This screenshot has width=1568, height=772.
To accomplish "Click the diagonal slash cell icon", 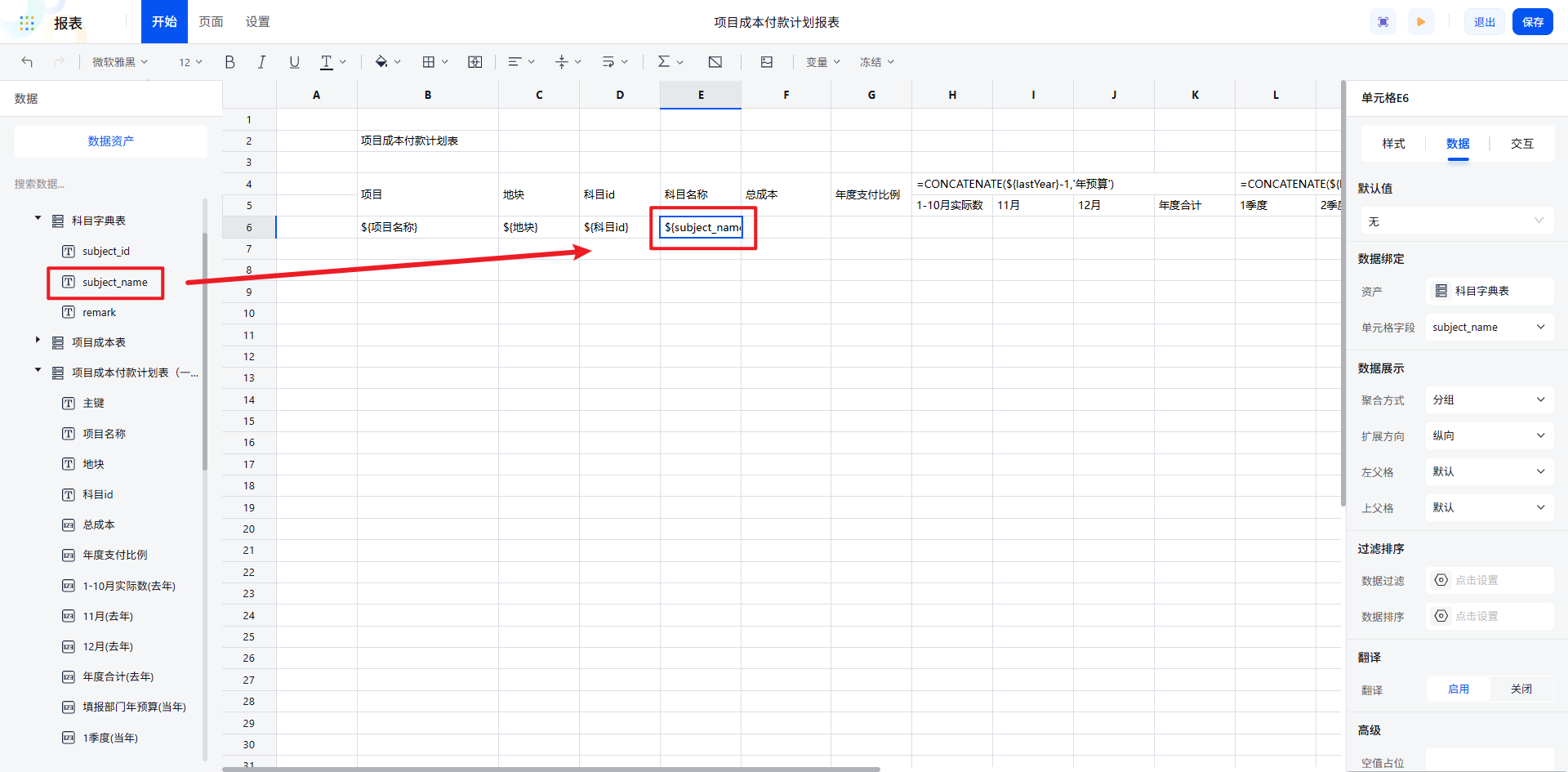I will (x=715, y=62).
